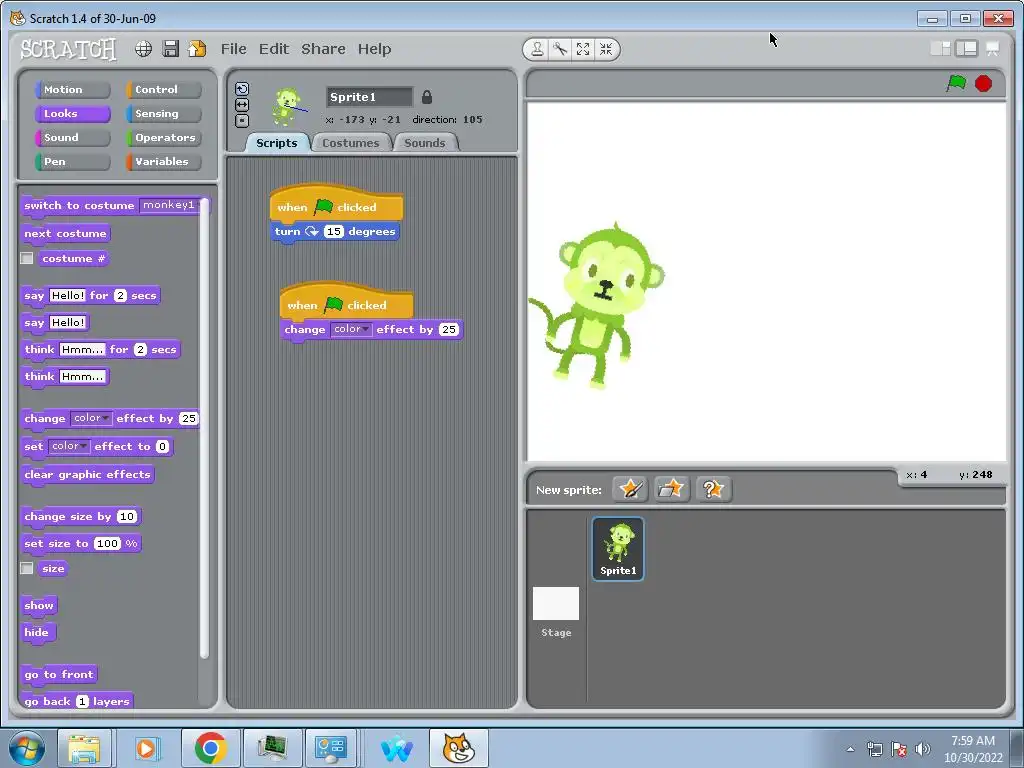Open color dropdown on set effect to block
This screenshot has height=768, width=1024.
pos(69,446)
